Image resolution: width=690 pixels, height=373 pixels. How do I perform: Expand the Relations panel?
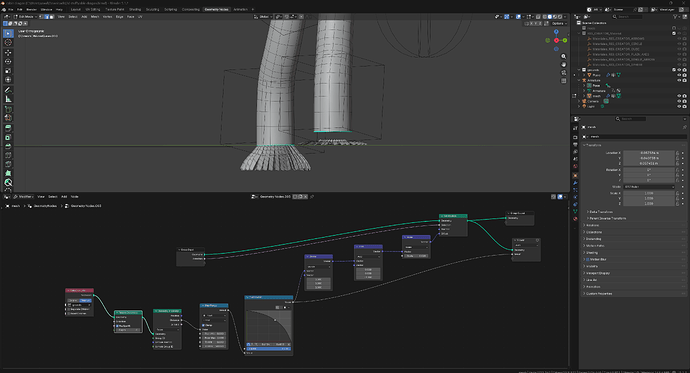tap(591, 225)
